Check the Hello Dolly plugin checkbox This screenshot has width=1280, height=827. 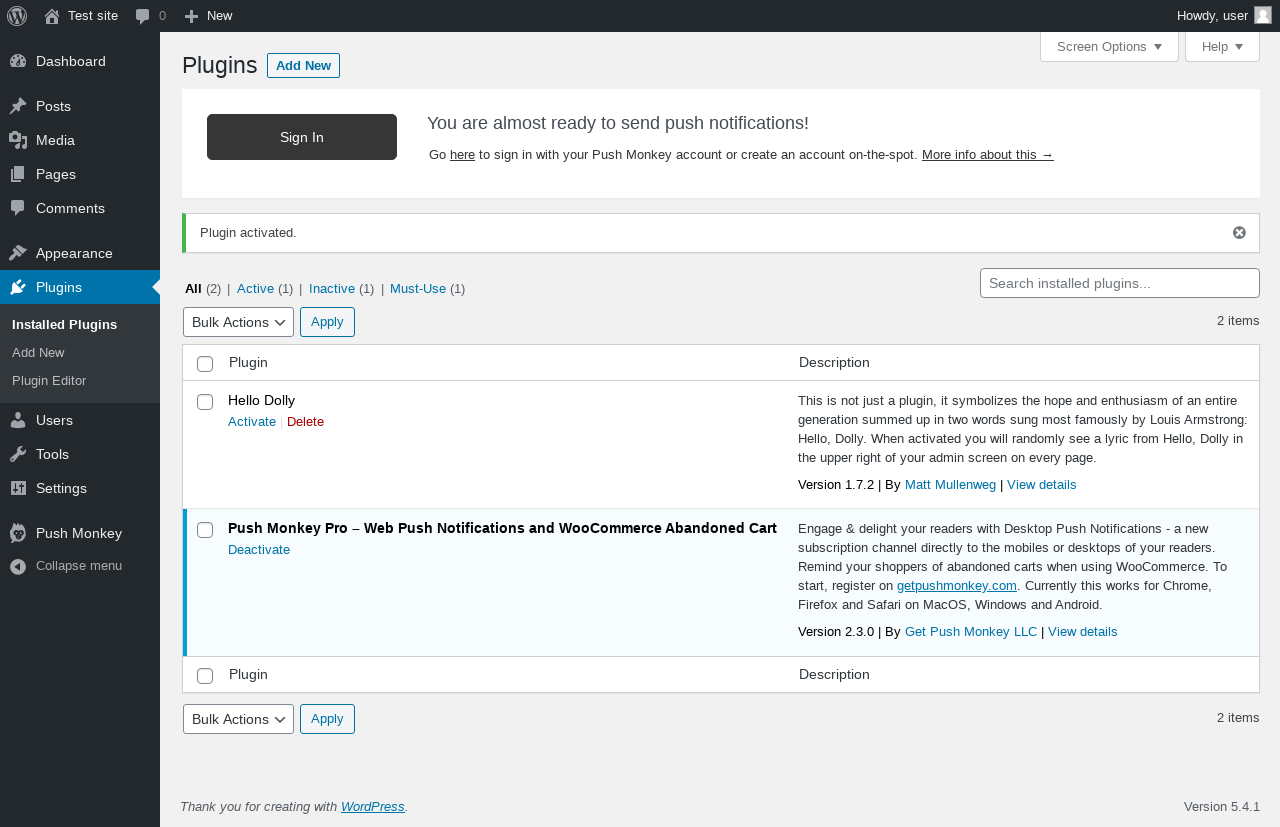click(205, 402)
